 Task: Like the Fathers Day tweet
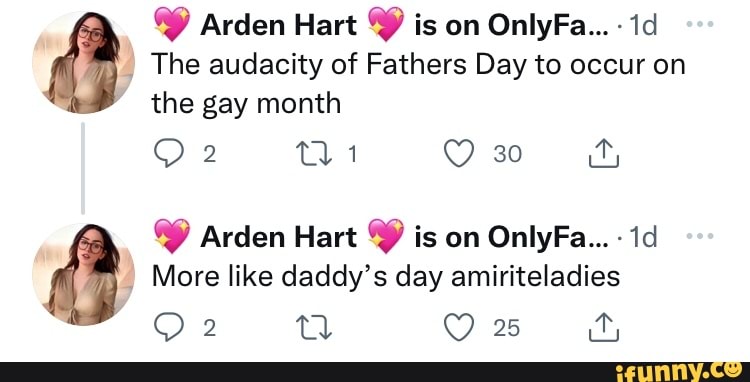point(459,154)
